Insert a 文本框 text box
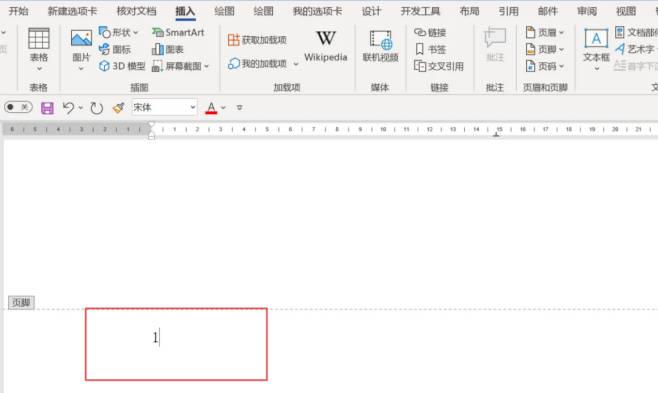 coord(596,45)
